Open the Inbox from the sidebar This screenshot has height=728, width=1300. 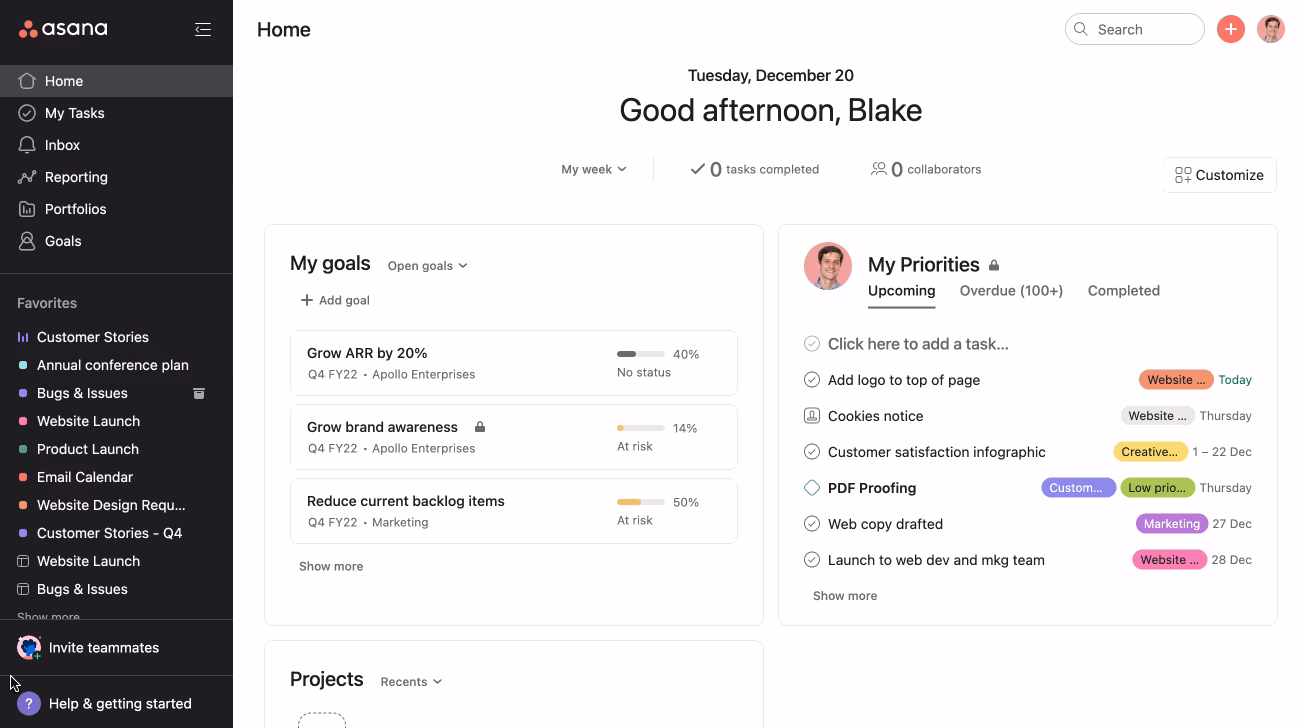point(62,145)
